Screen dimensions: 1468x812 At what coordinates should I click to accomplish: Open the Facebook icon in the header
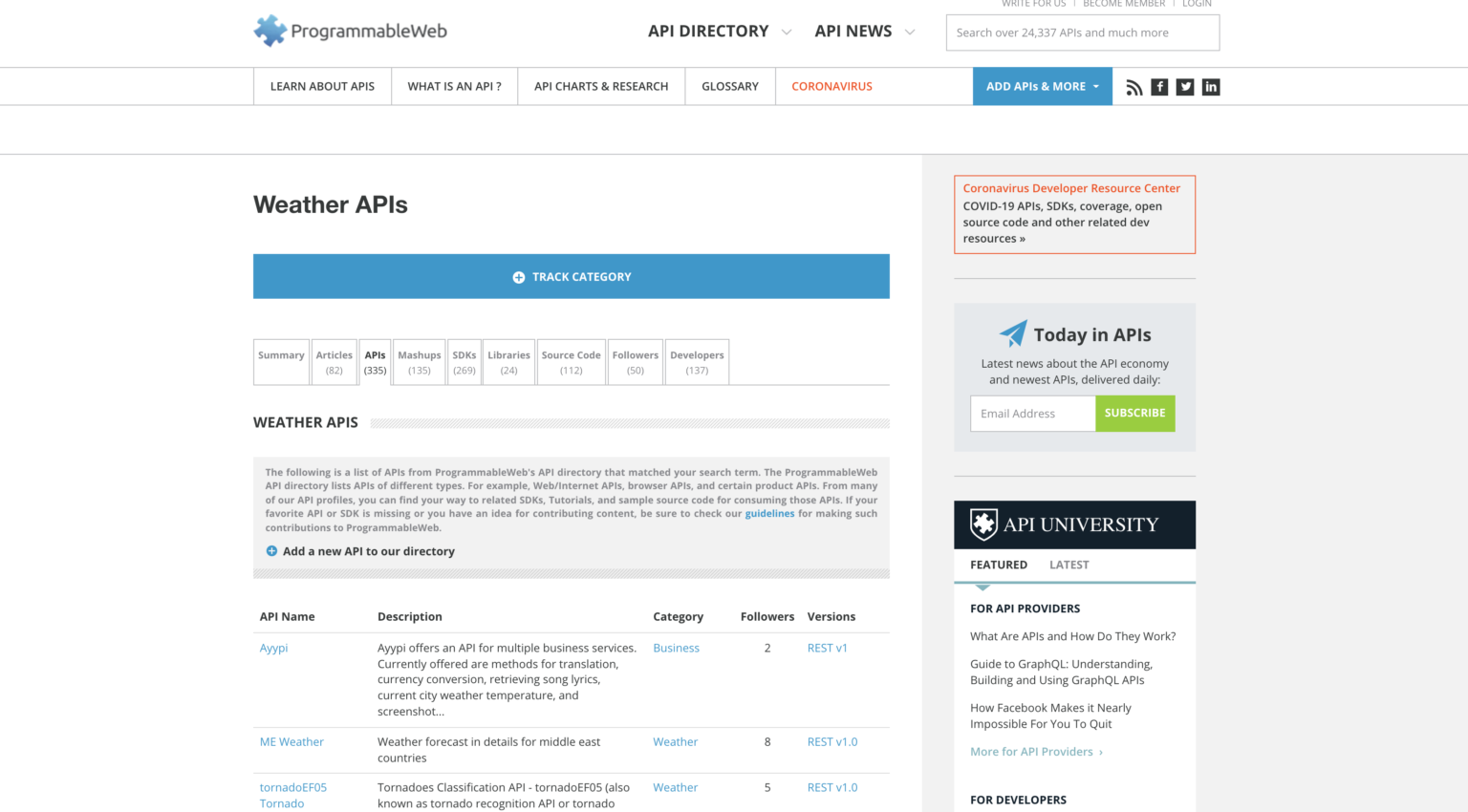tap(1159, 87)
